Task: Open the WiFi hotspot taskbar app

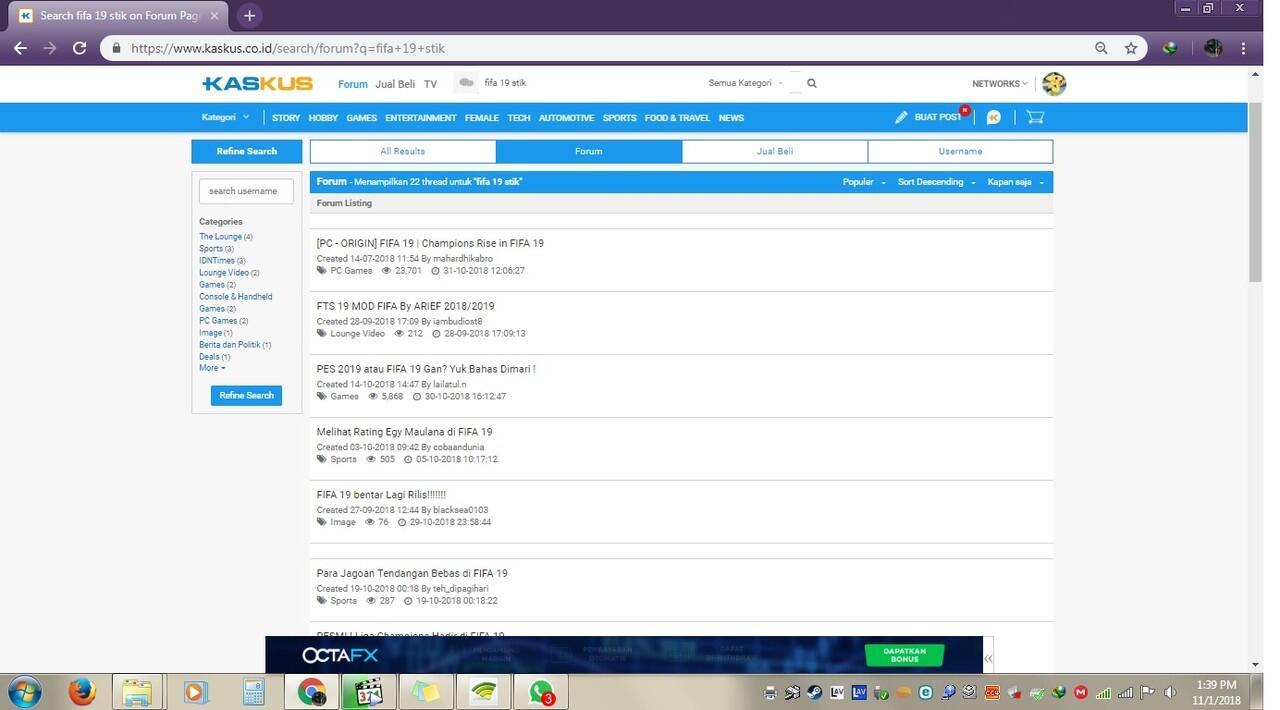Action: tap(484, 692)
